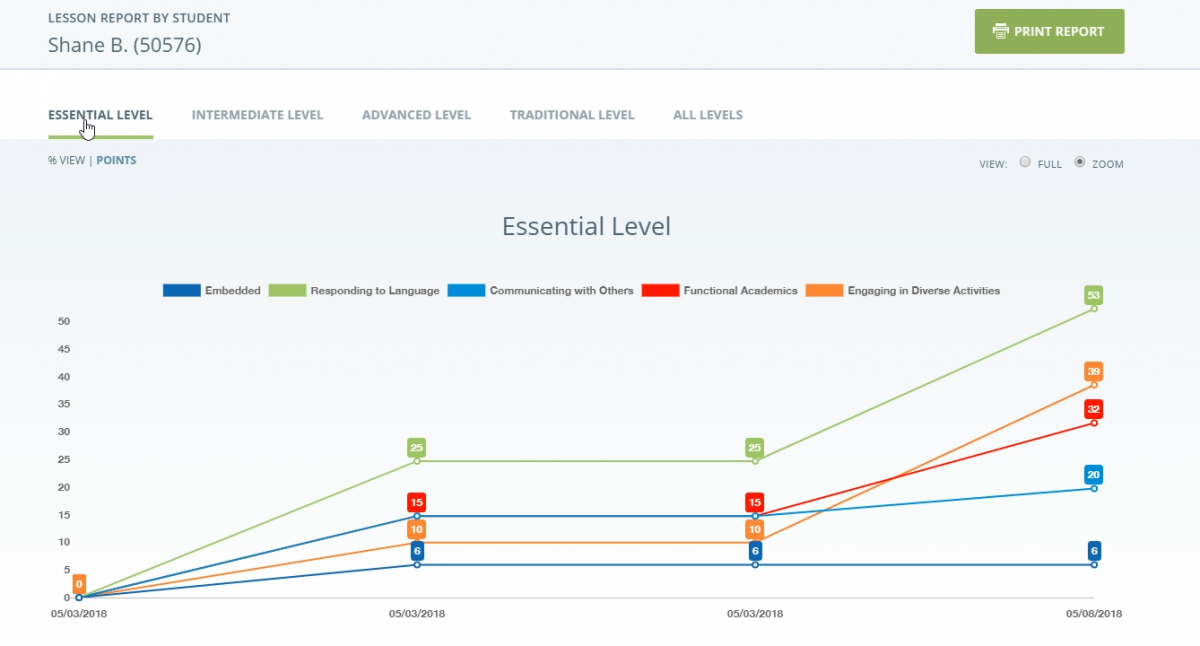This screenshot has height=646, width=1200.
Task: Select the Full view radio button
Action: click(x=1025, y=162)
